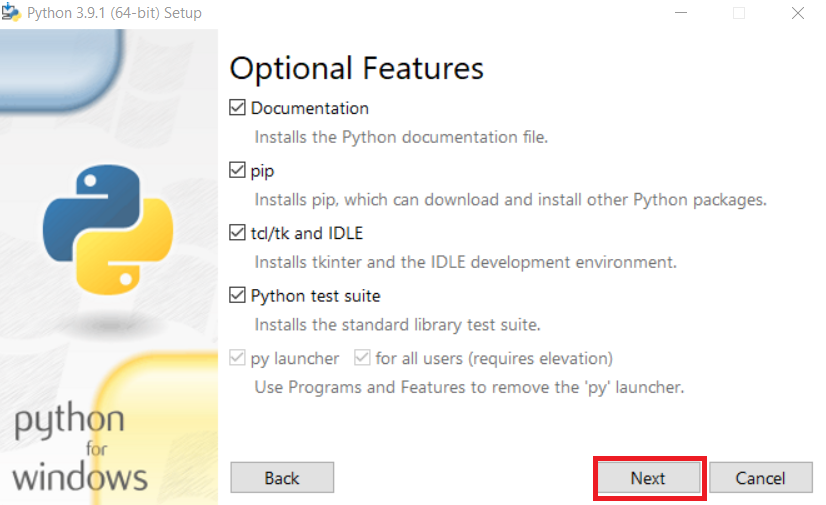Click the py launcher checkbox

tap(238, 358)
